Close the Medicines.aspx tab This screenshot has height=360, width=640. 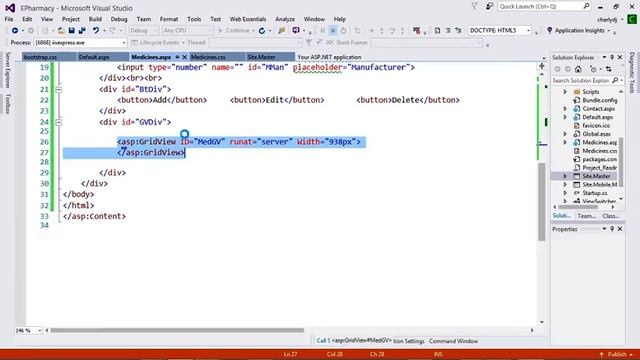pos(184,57)
